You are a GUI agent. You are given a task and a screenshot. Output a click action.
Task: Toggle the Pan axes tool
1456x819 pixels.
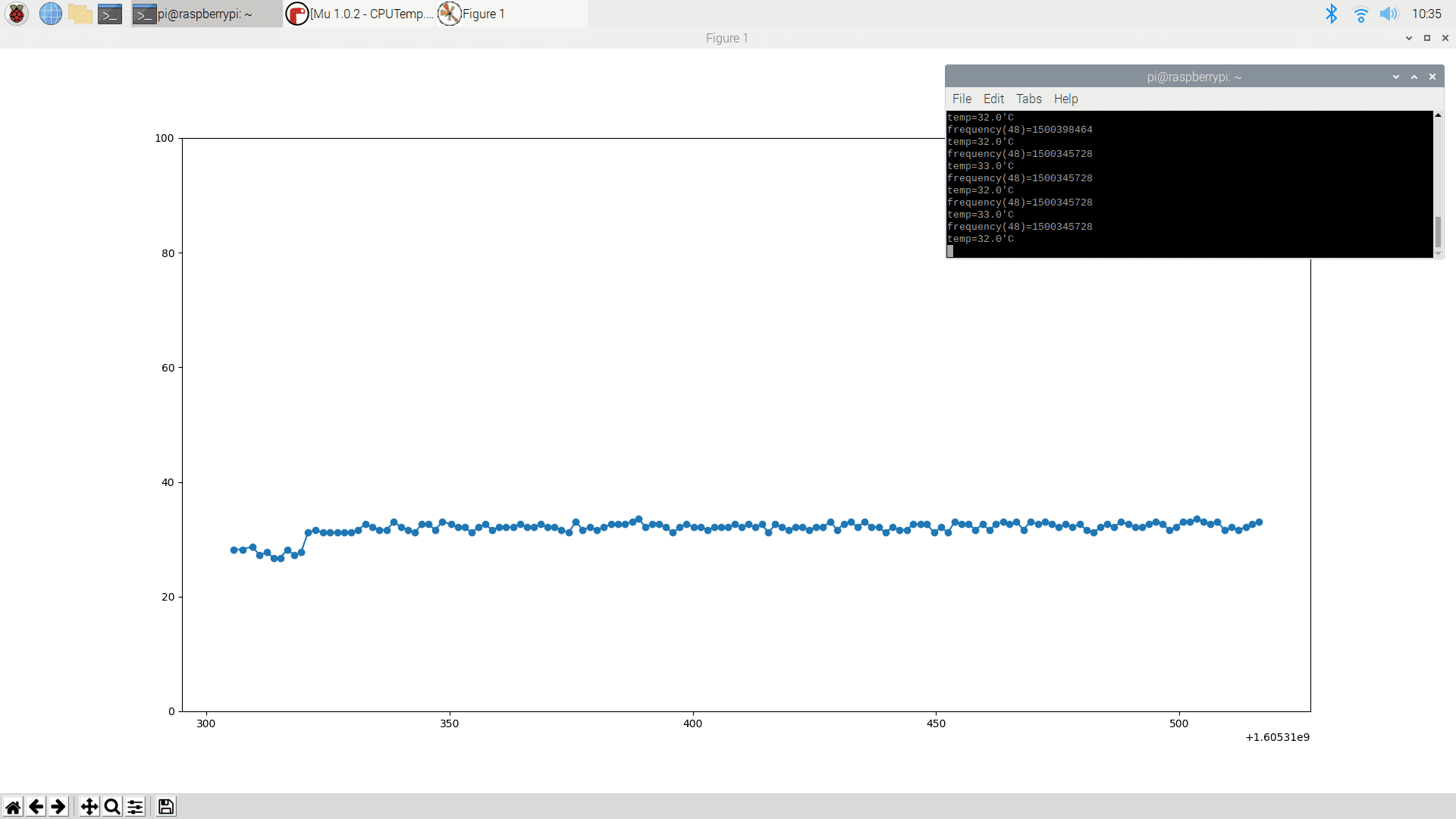[89, 806]
